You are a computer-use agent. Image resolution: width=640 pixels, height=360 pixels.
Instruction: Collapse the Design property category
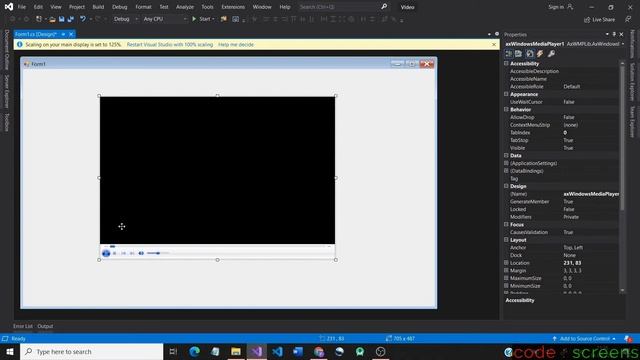[x=506, y=186]
